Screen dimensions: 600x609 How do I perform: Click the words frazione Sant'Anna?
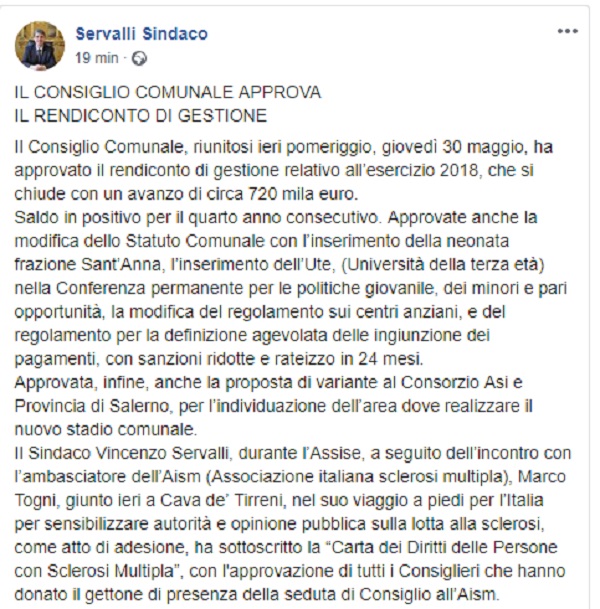pos(87,264)
